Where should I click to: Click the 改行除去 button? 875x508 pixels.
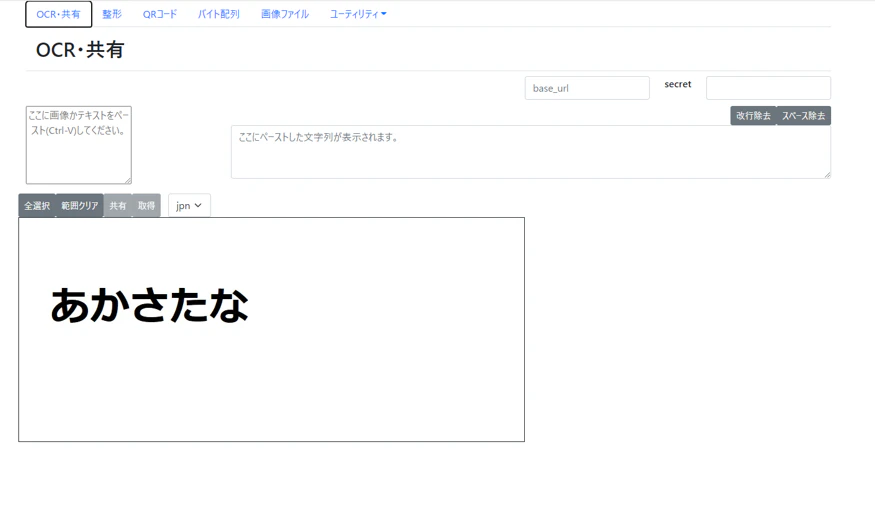(x=753, y=116)
